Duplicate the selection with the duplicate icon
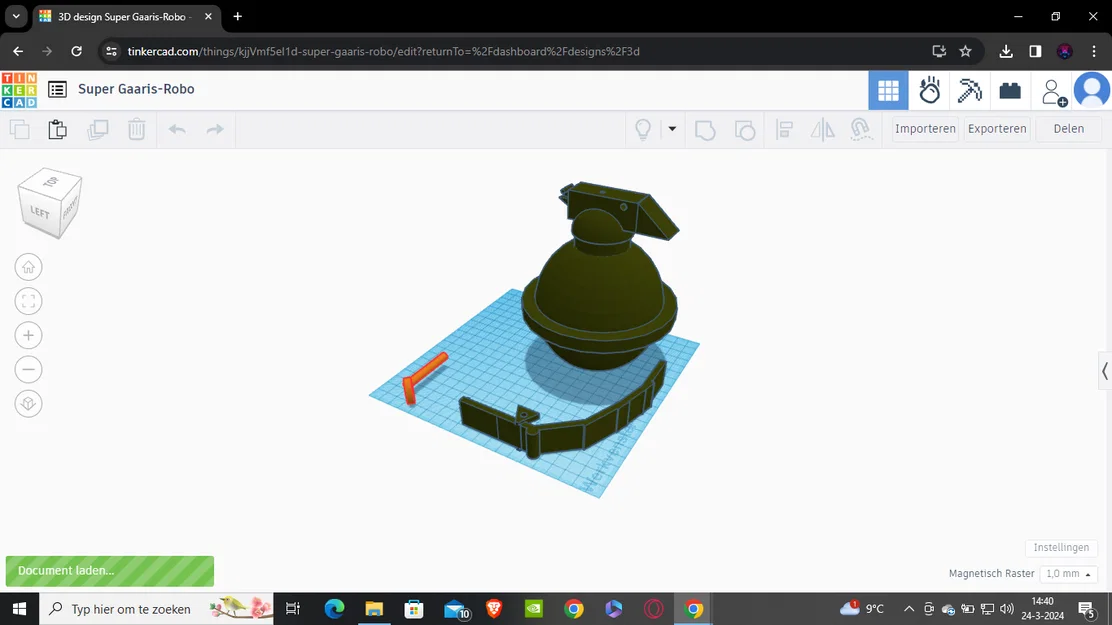Image resolution: width=1112 pixels, height=625 pixels. click(x=97, y=129)
